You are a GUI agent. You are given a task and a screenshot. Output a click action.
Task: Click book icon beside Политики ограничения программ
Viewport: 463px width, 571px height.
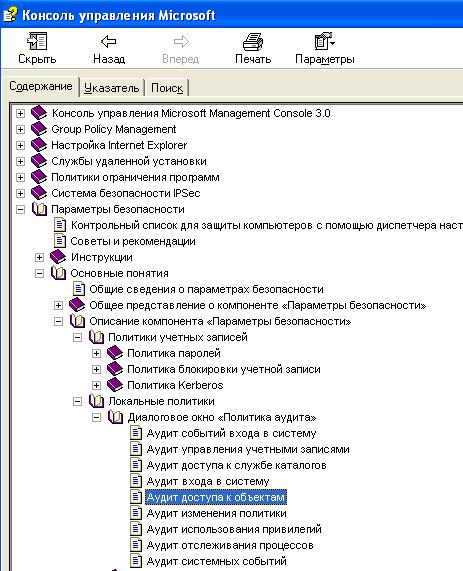(39, 177)
